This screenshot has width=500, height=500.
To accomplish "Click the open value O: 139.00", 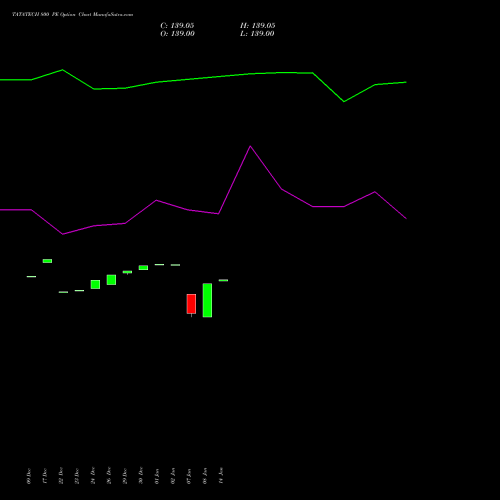I will coord(177,34).
